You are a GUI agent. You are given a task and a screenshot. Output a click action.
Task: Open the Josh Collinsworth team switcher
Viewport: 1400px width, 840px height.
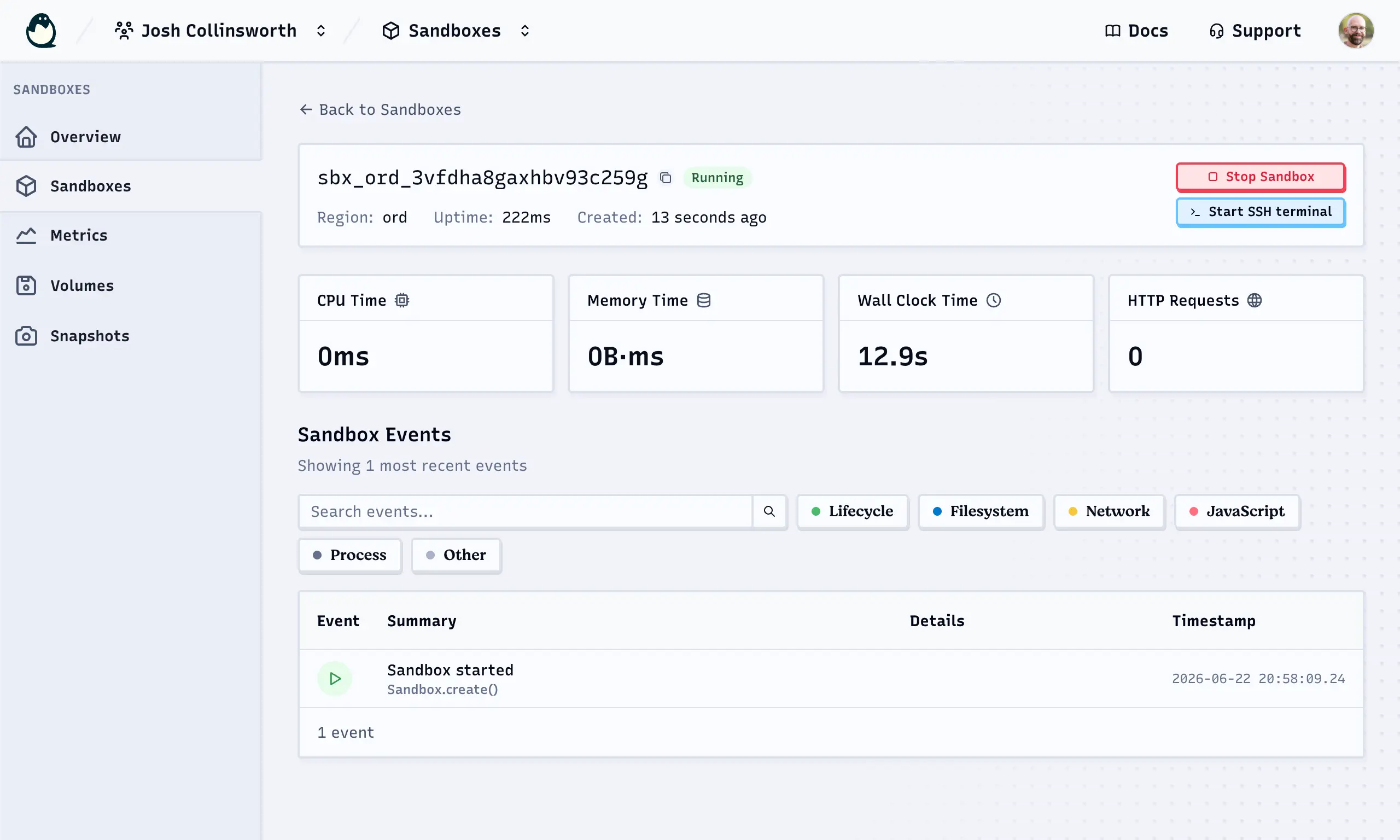click(220, 31)
